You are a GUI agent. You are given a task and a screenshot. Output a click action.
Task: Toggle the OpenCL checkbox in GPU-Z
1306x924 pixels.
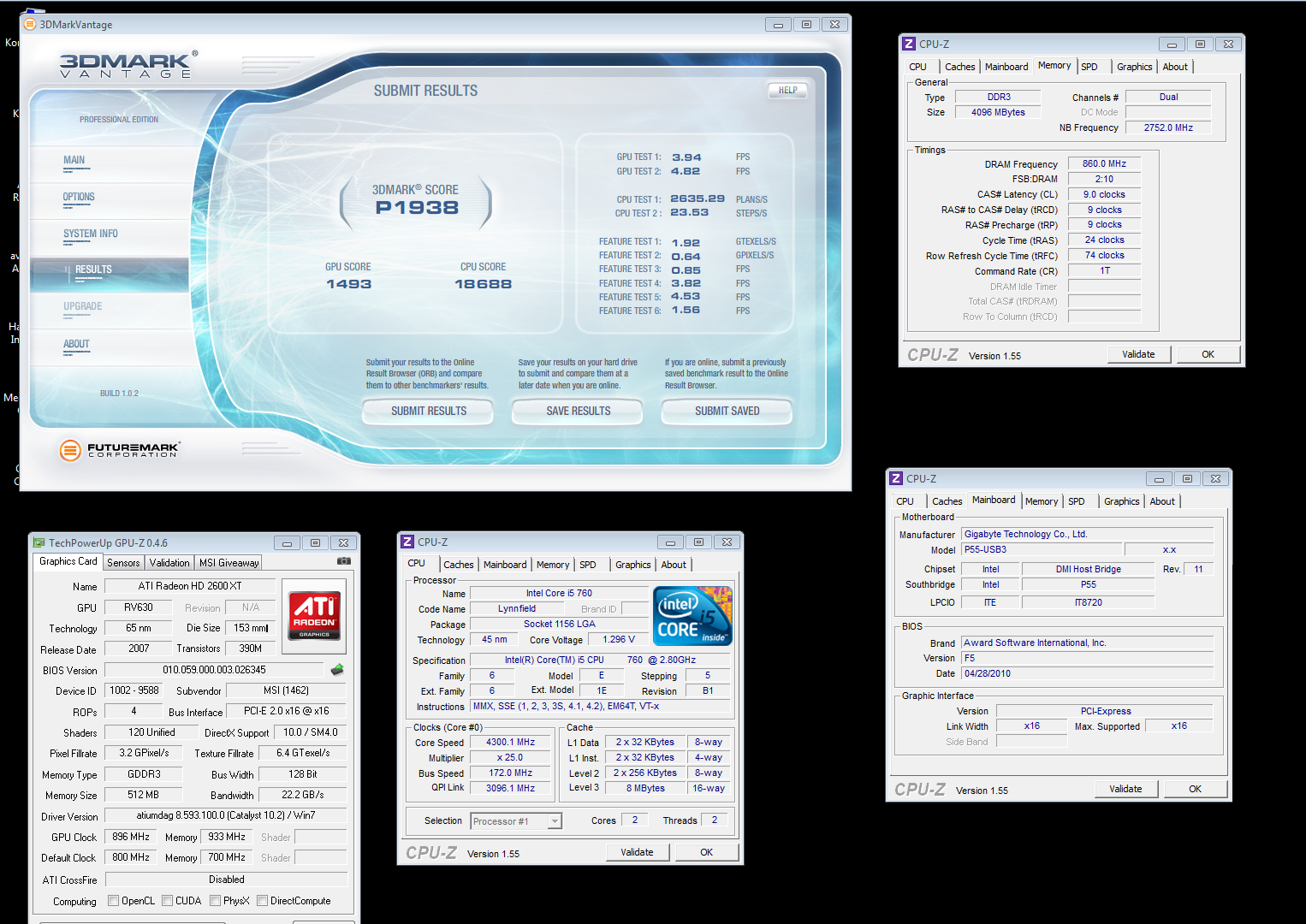(x=113, y=901)
